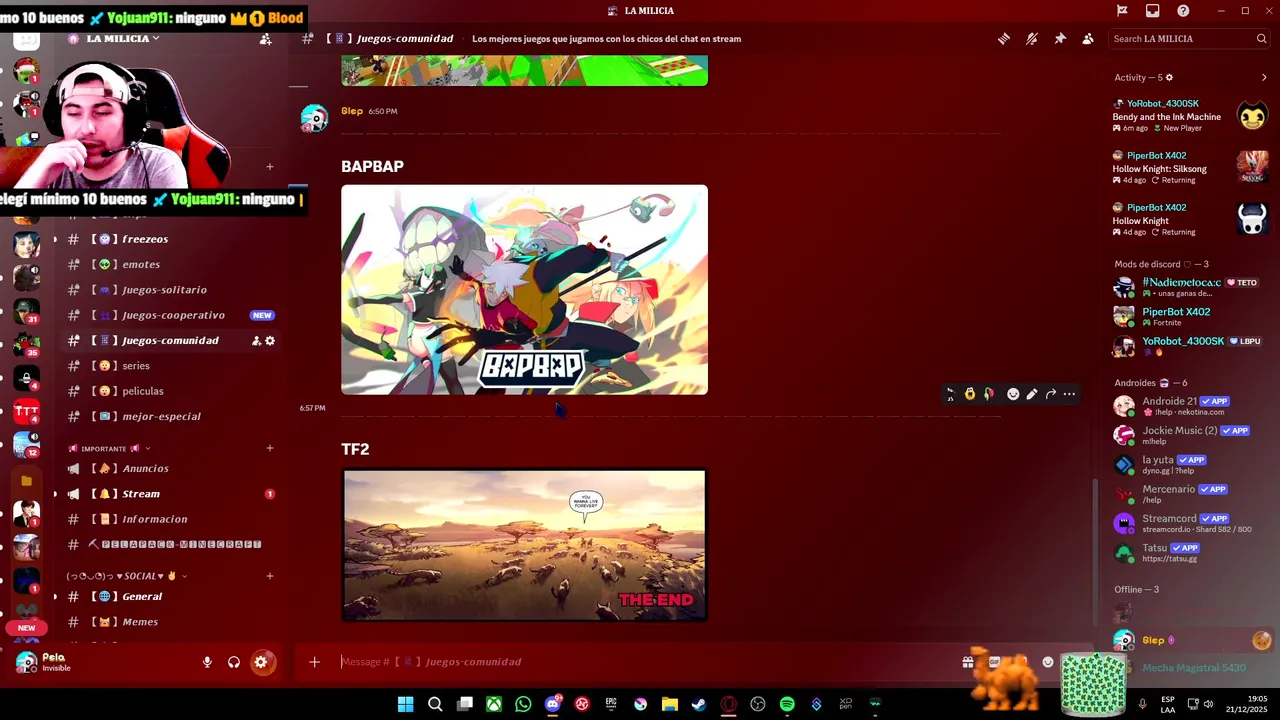
Task: View YoRobot_4300SK Bendy activity card
Action: [x=1189, y=116]
